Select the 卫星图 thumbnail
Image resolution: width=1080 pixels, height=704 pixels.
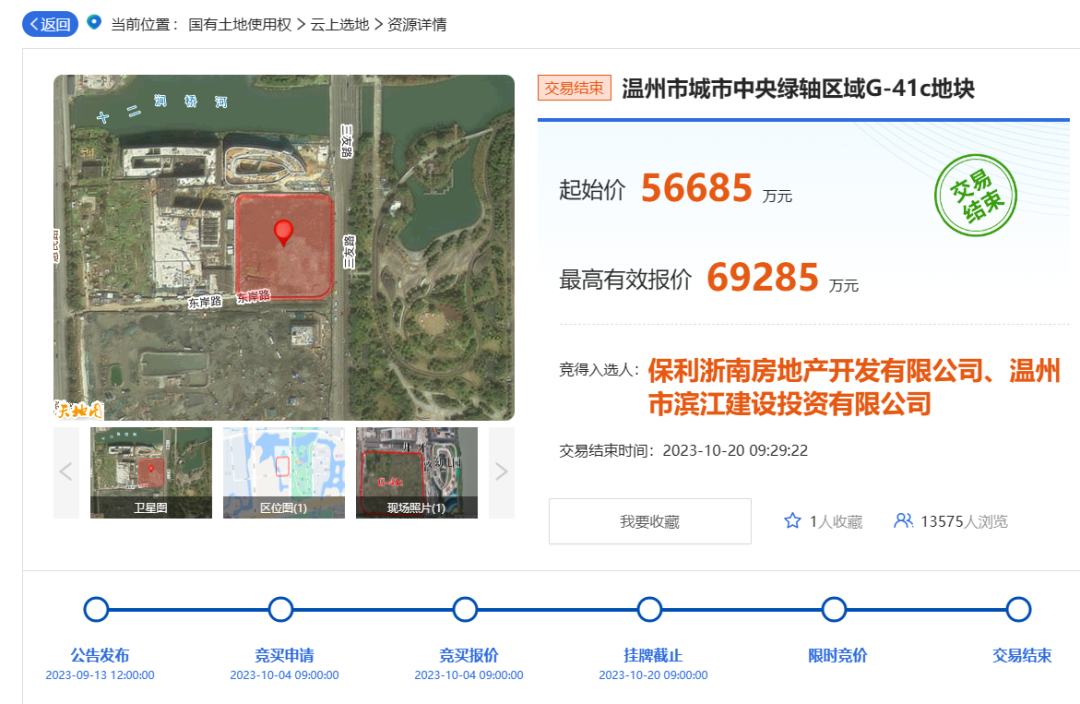151,473
